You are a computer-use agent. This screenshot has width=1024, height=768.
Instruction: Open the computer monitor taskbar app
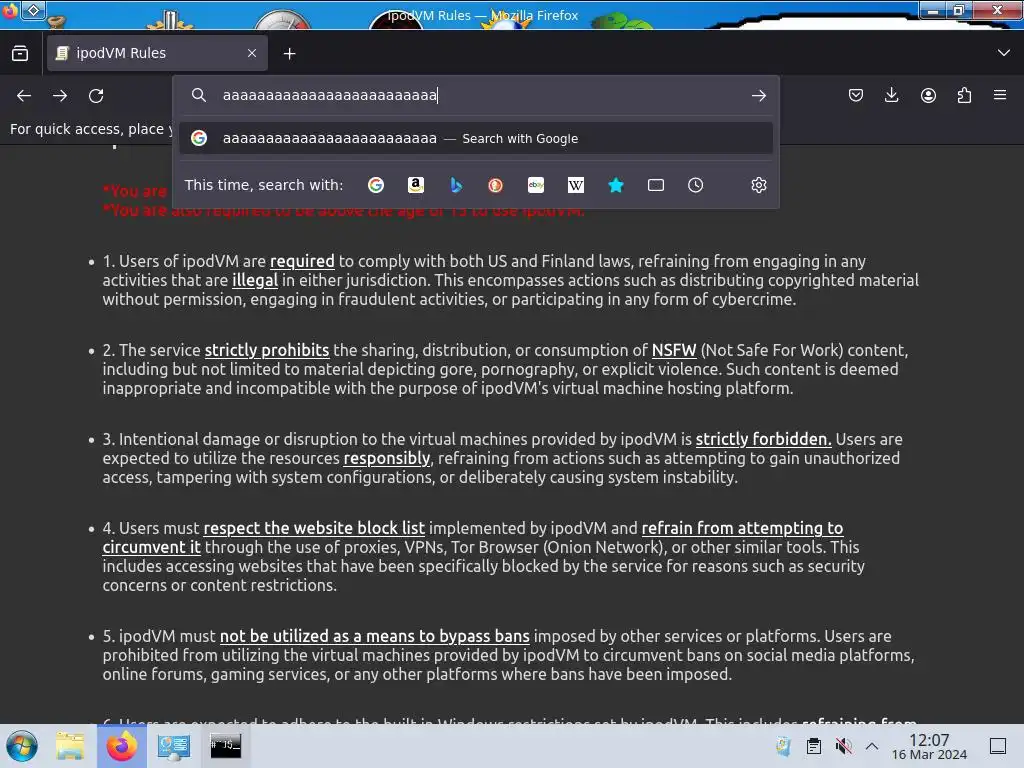click(x=174, y=746)
